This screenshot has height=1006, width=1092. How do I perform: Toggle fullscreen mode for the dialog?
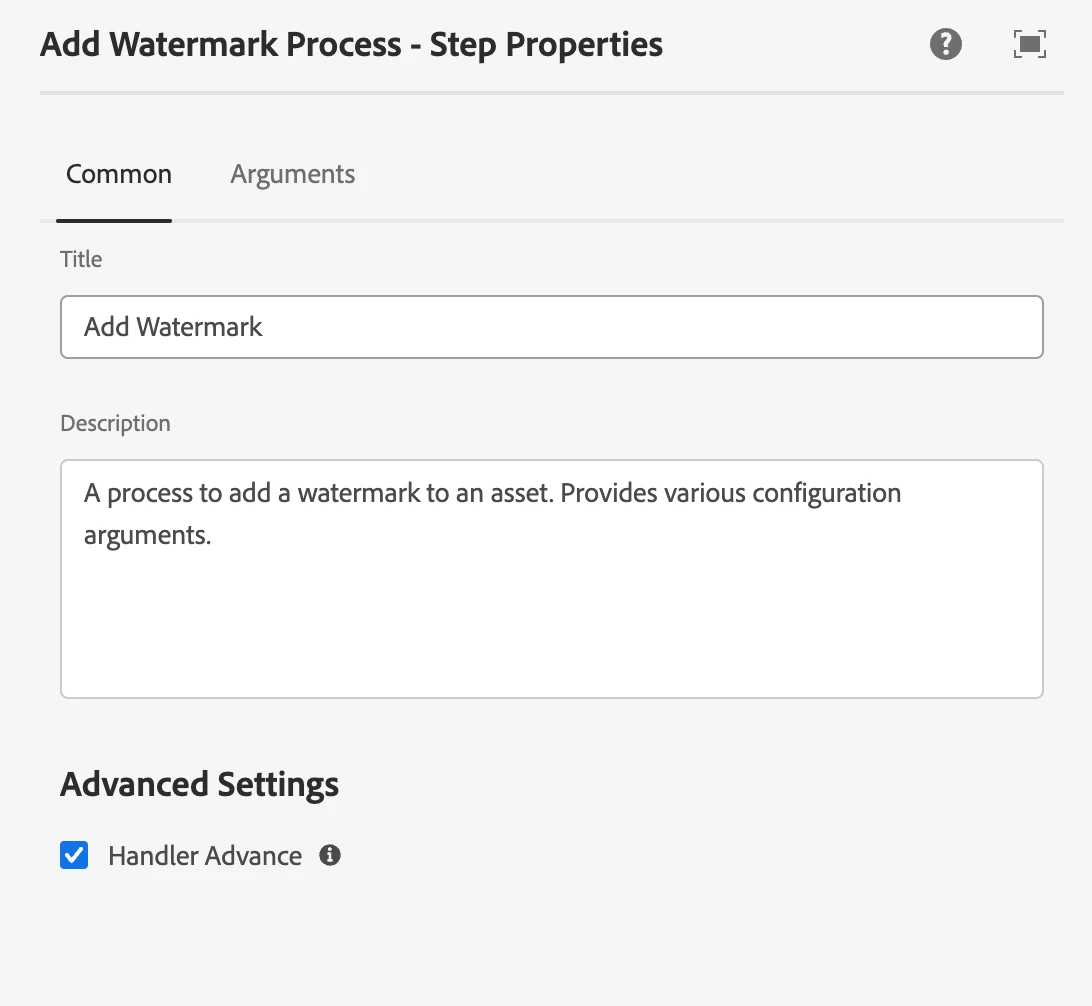pos(1029,45)
